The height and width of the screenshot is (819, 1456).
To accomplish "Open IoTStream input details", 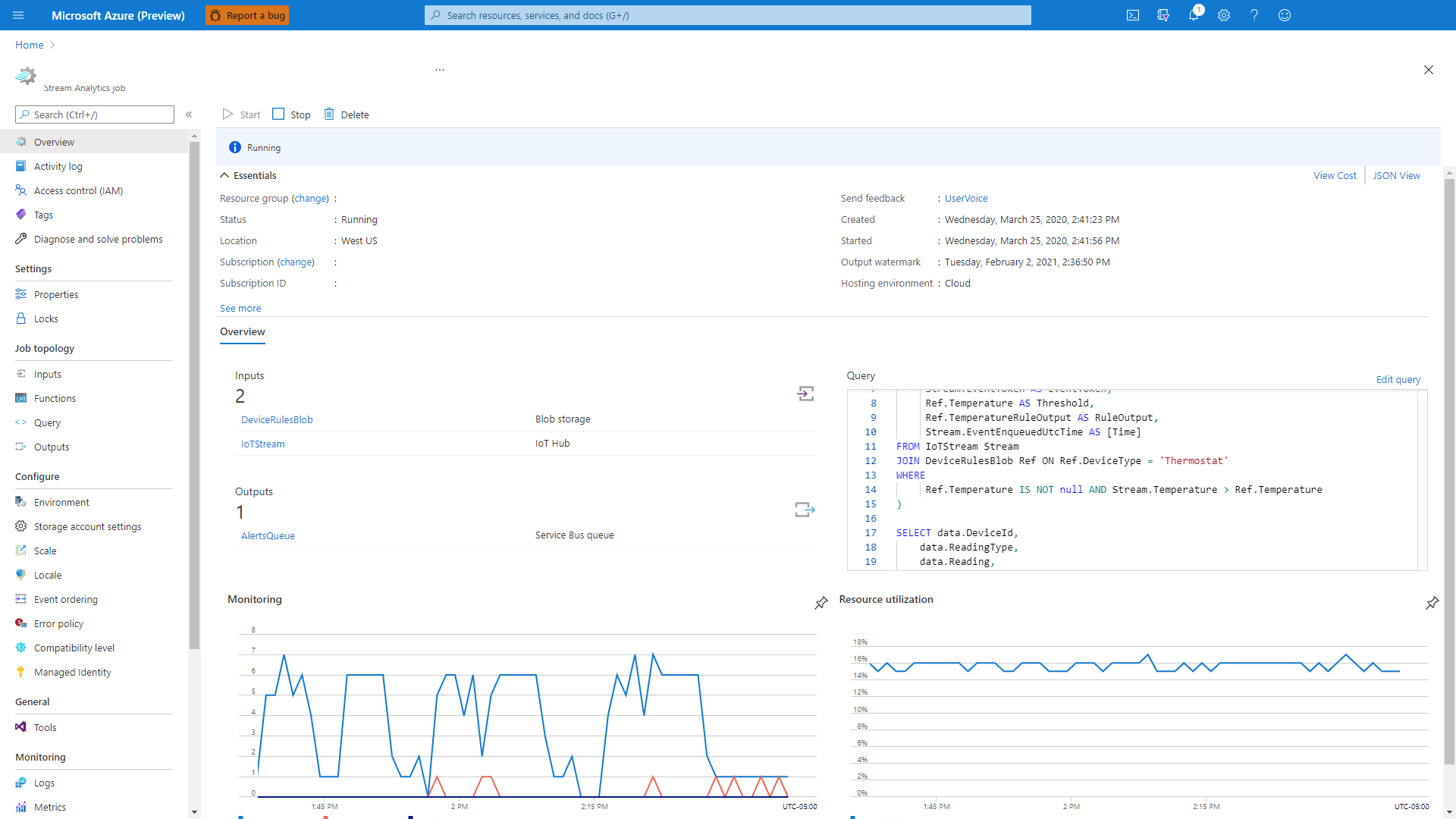I will (260, 443).
